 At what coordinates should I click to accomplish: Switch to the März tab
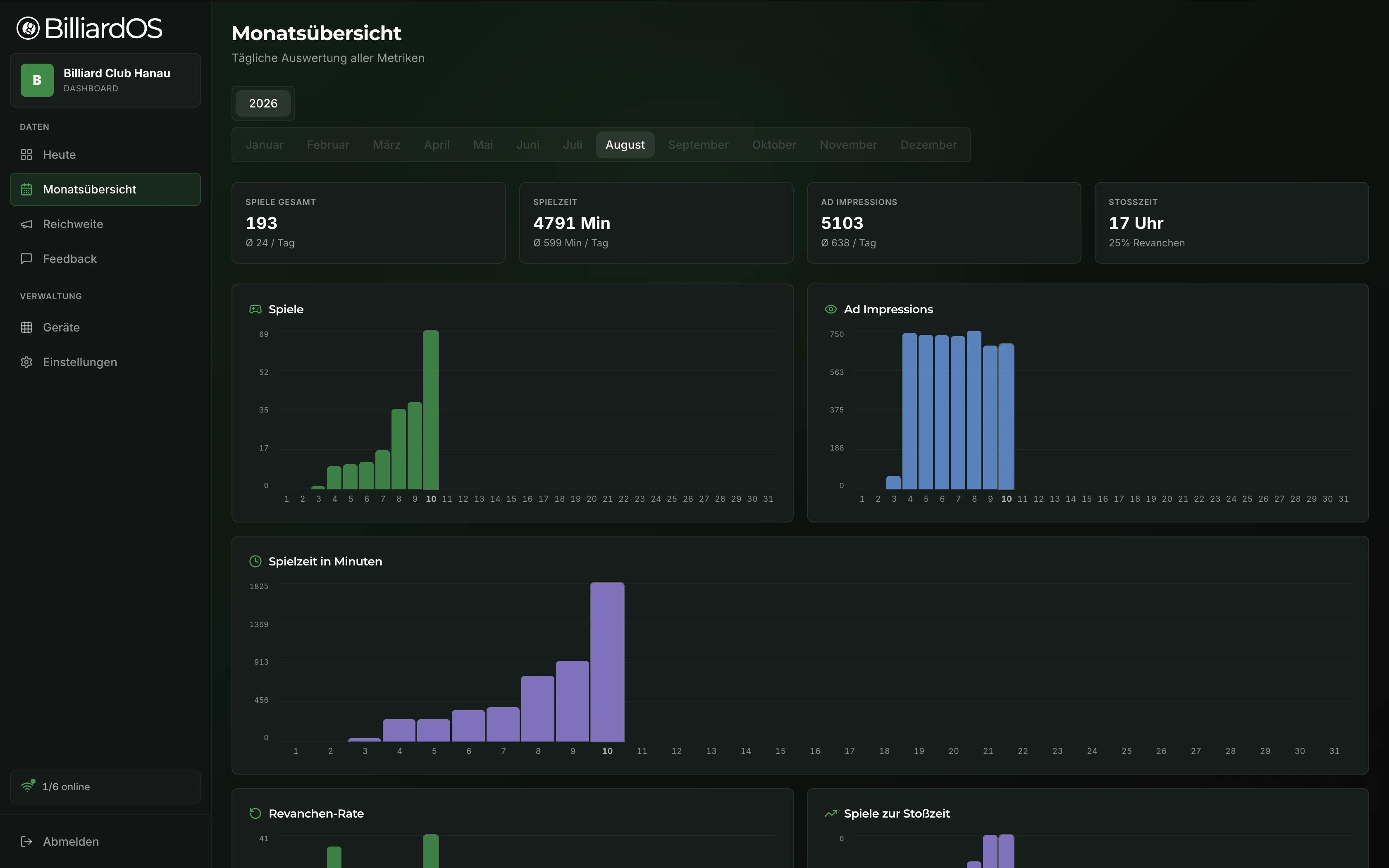point(387,145)
